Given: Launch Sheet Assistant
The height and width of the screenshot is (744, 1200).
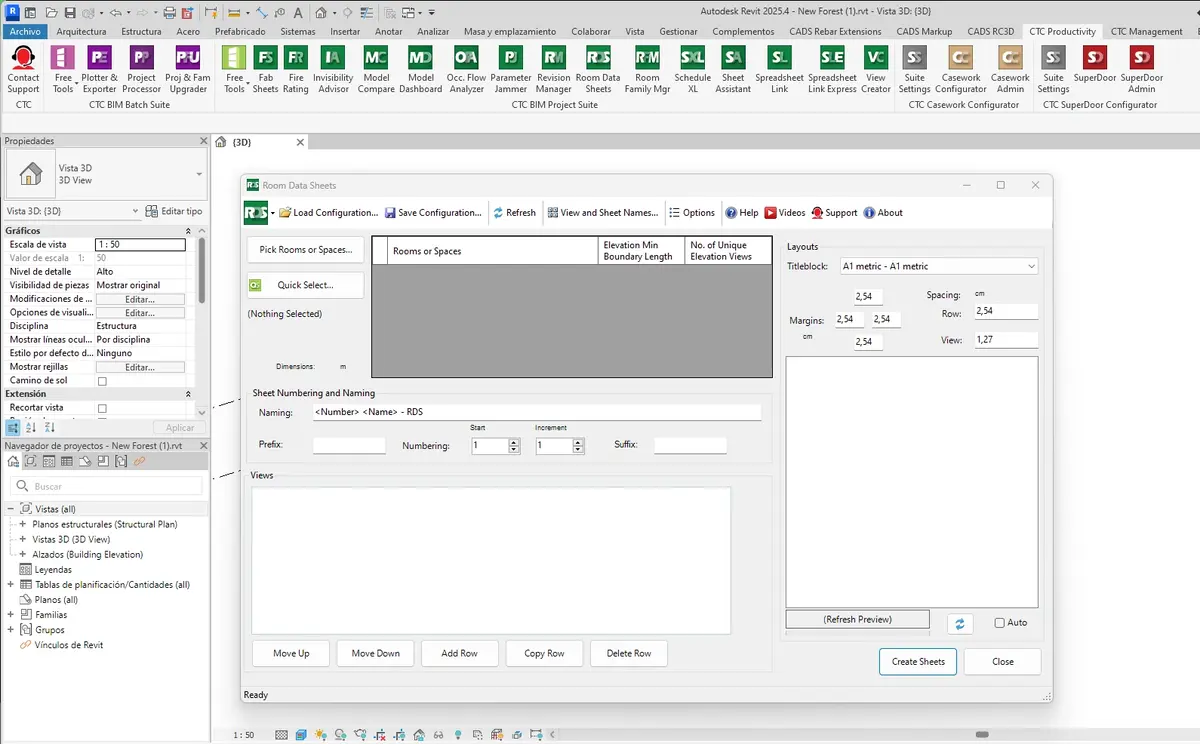Looking at the screenshot, I should tap(733, 70).
